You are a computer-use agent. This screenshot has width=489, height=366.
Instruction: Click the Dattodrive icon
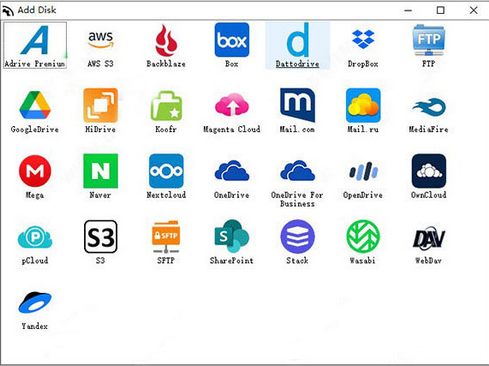pyautogui.click(x=297, y=40)
